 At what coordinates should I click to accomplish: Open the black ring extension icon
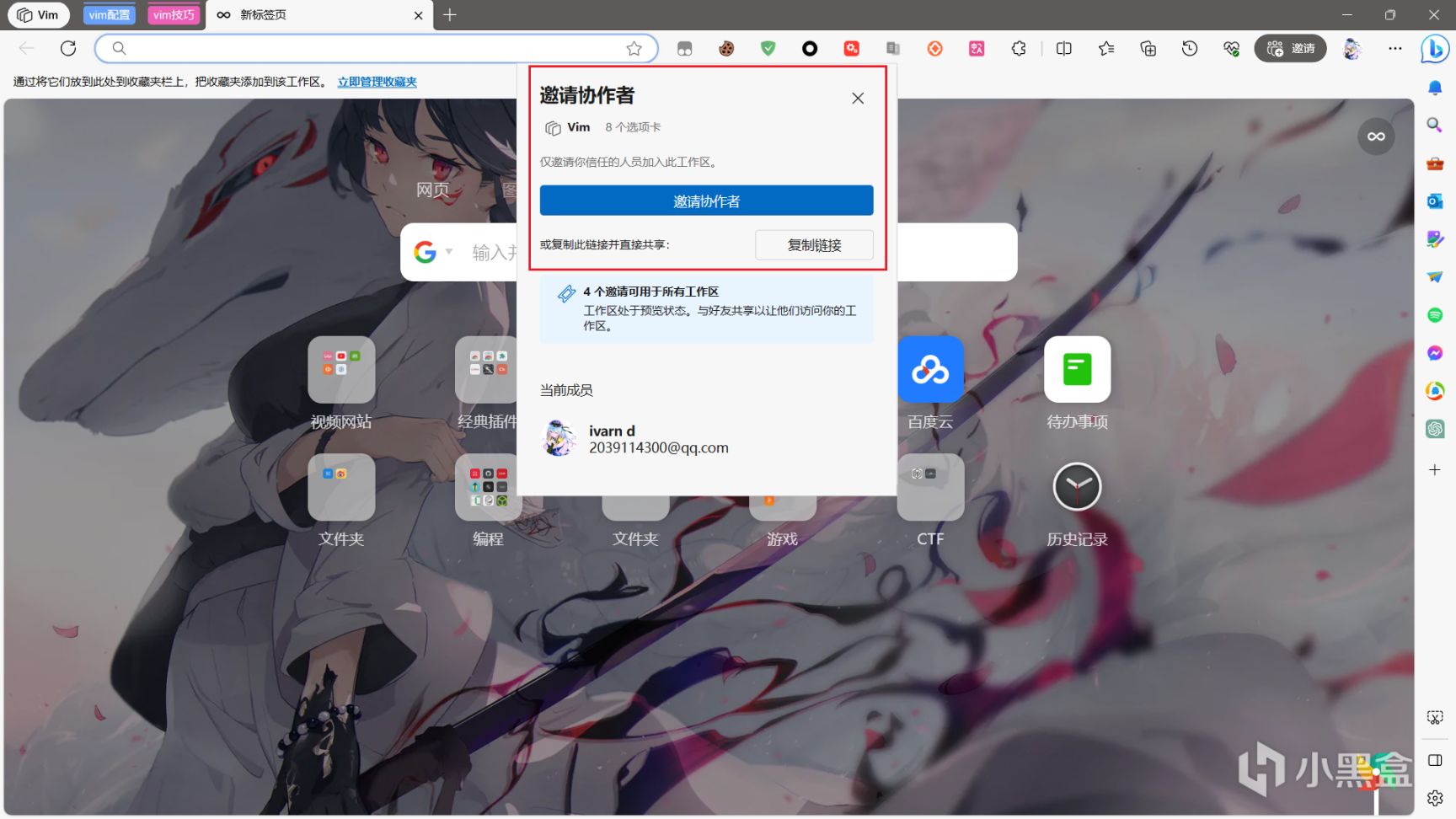click(x=810, y=49)
